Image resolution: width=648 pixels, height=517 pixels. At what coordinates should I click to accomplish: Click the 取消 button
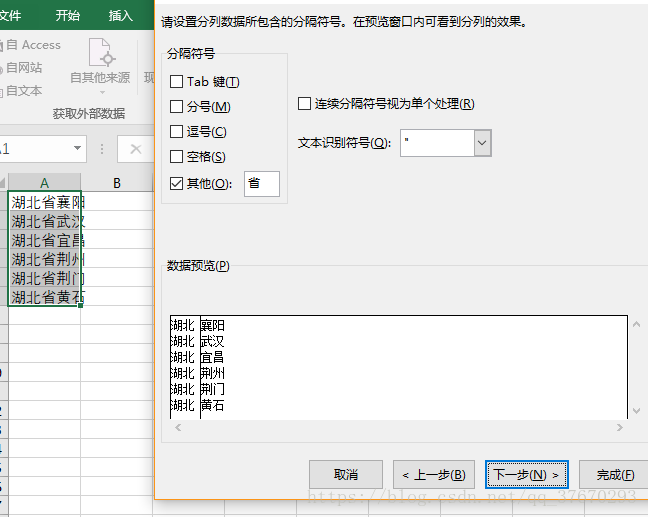[346, 474]
